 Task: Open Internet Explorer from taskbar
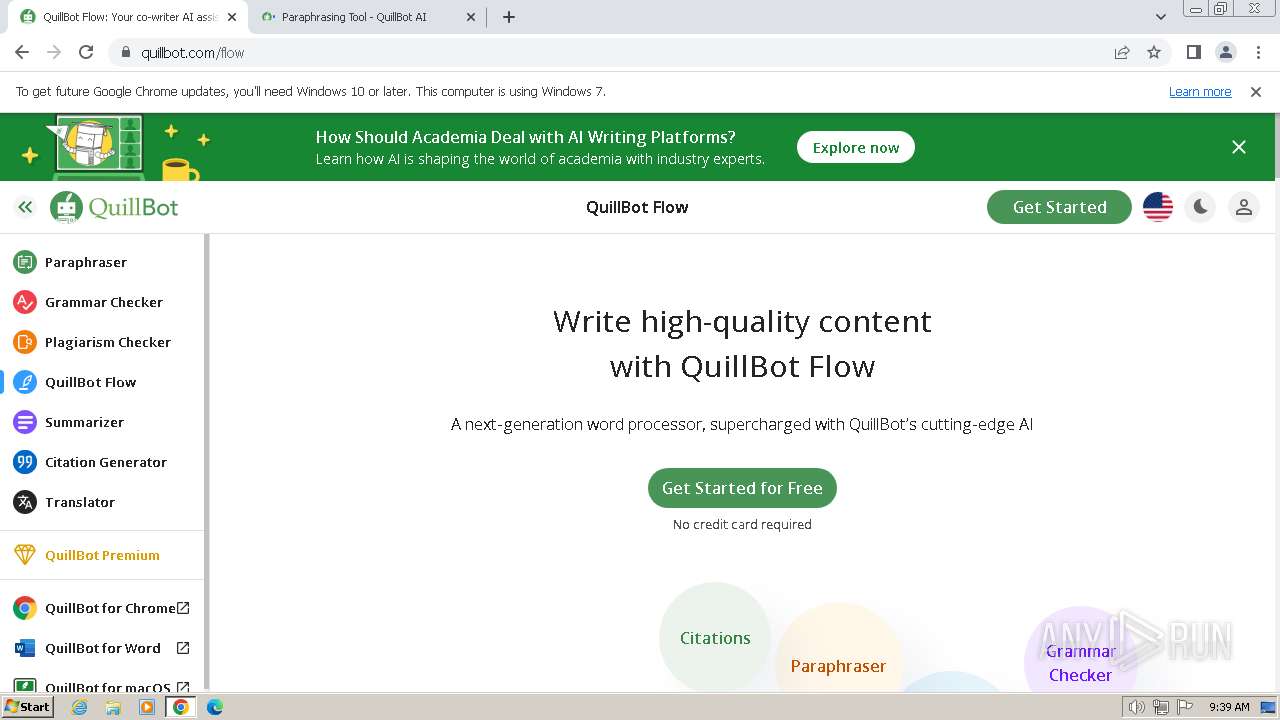pyautogui.click(x=80, y=707)
